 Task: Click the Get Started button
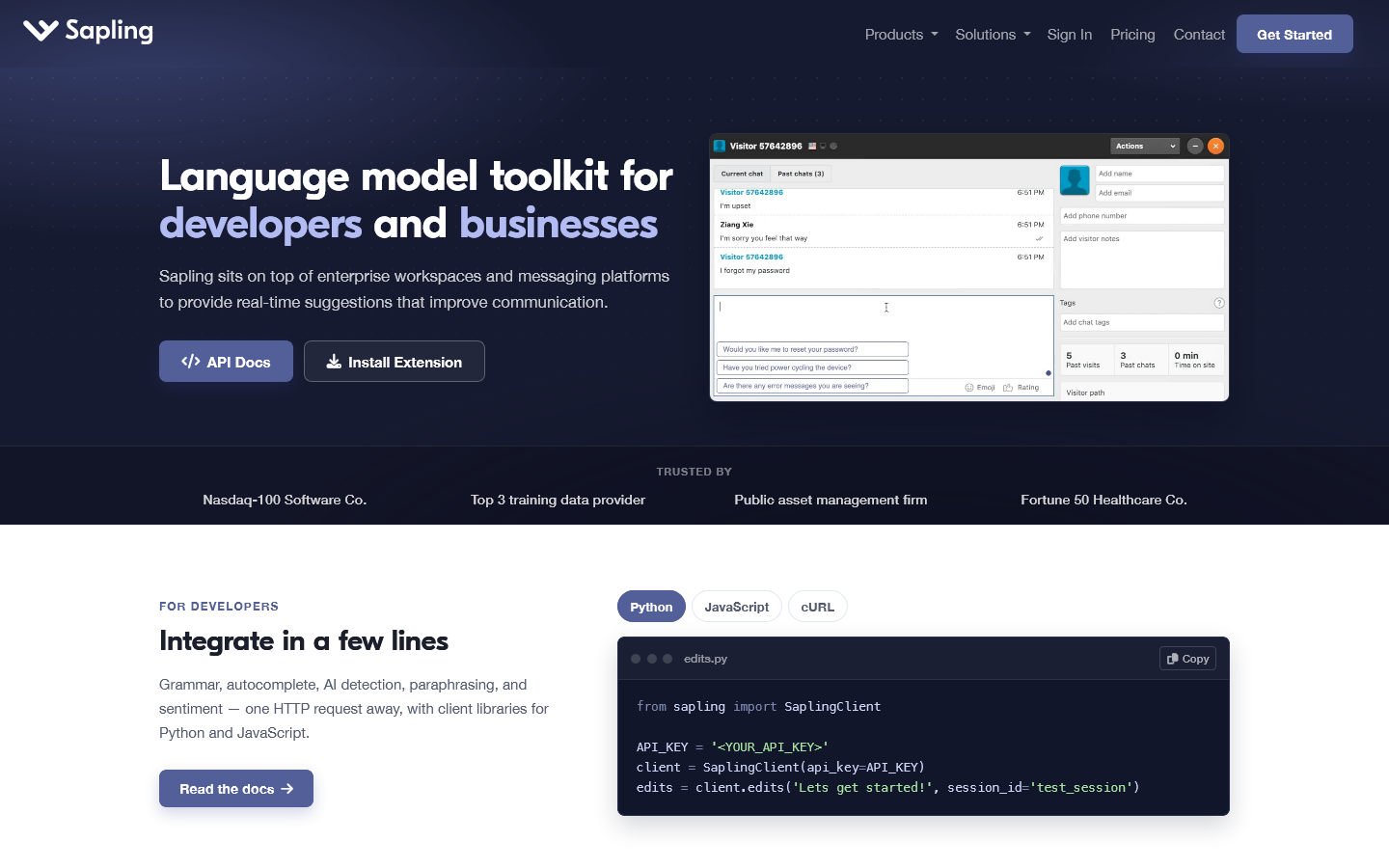(x=1294, y=34)
